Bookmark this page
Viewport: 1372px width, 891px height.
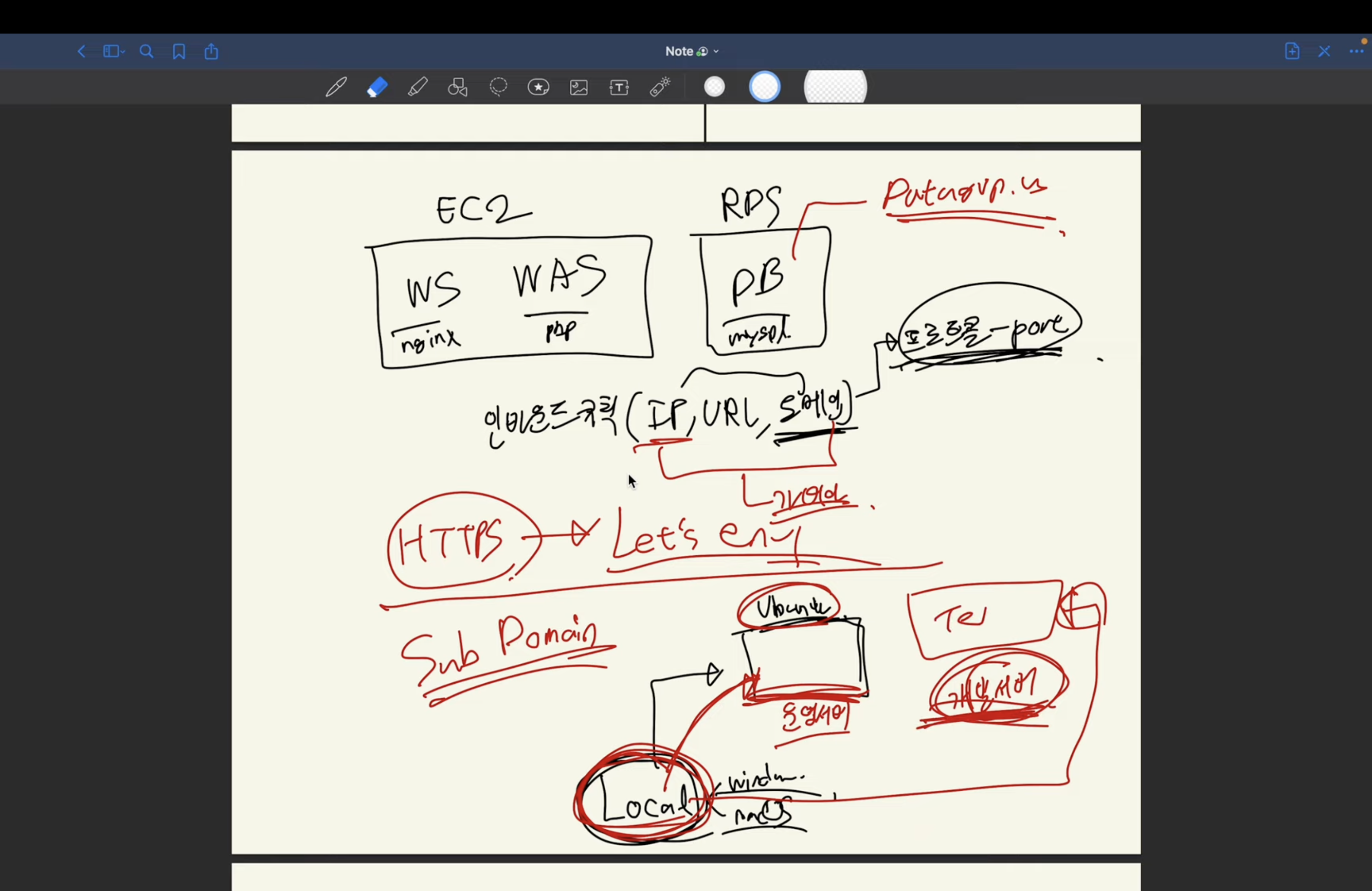pyautogui.click(x=179, y=51)
